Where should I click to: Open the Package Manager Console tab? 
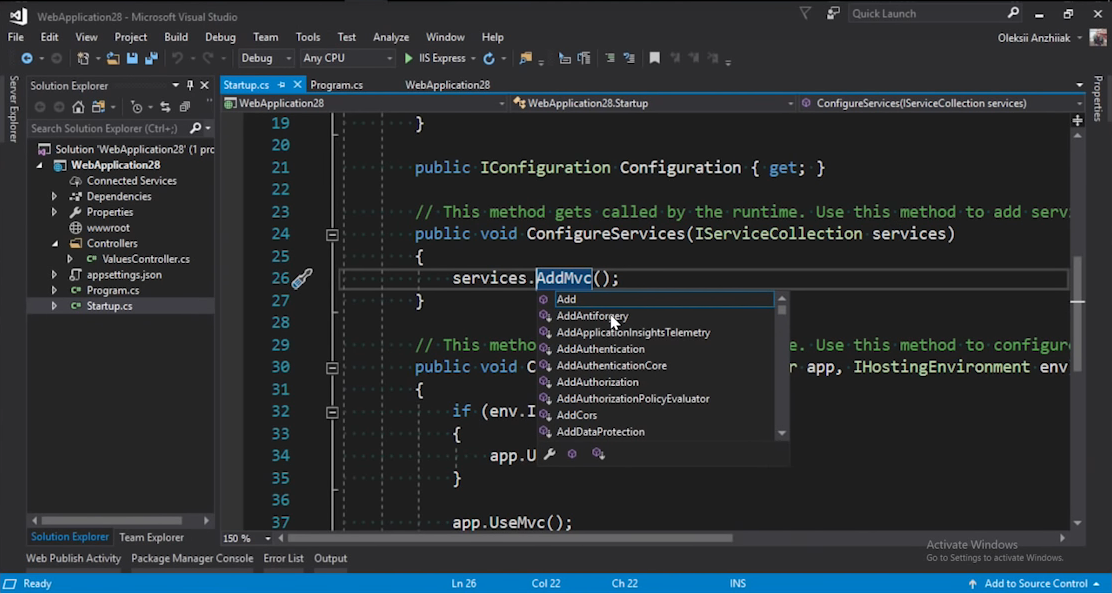coord(192,558)
